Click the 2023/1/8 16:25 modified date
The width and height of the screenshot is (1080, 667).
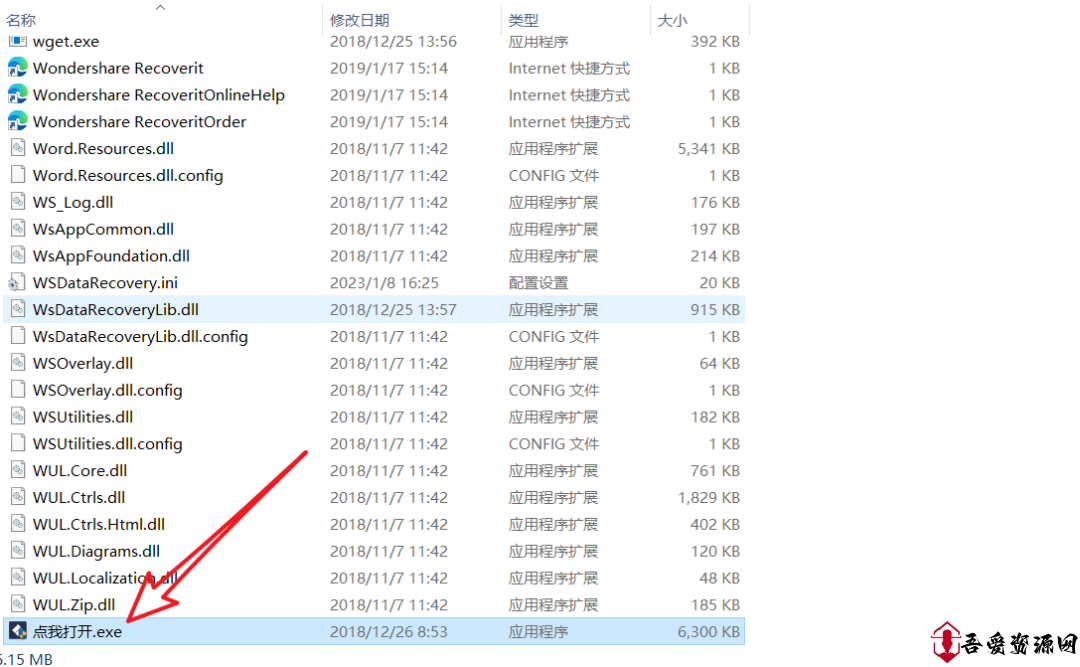(384, 283)
